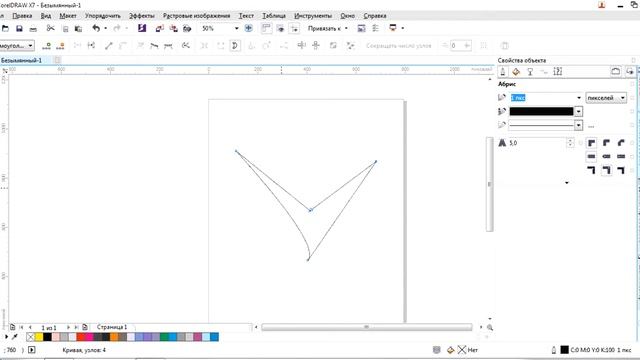Image resolution: width=640 pixels, height=360 pixels.
Task: Open the Текст menu
Action: [246, 16]
